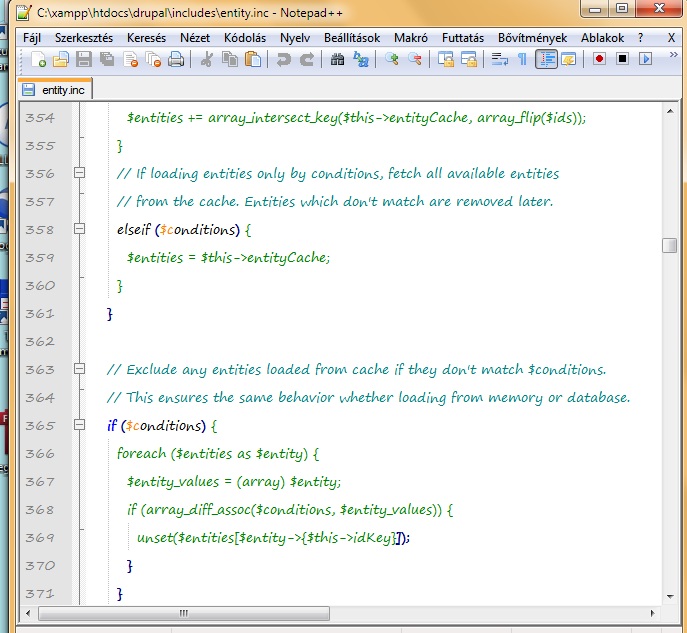
Task: Click the Close All documents icon
Action: click(x=153, y=59)
